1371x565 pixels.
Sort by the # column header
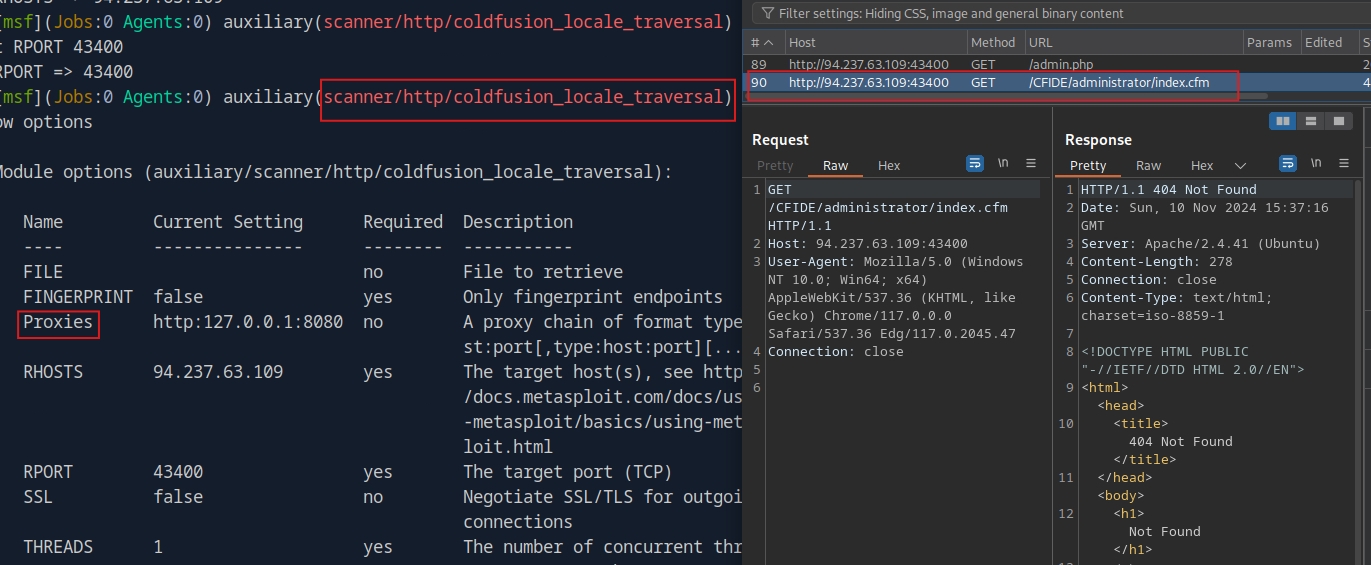(x=762, y=43)
